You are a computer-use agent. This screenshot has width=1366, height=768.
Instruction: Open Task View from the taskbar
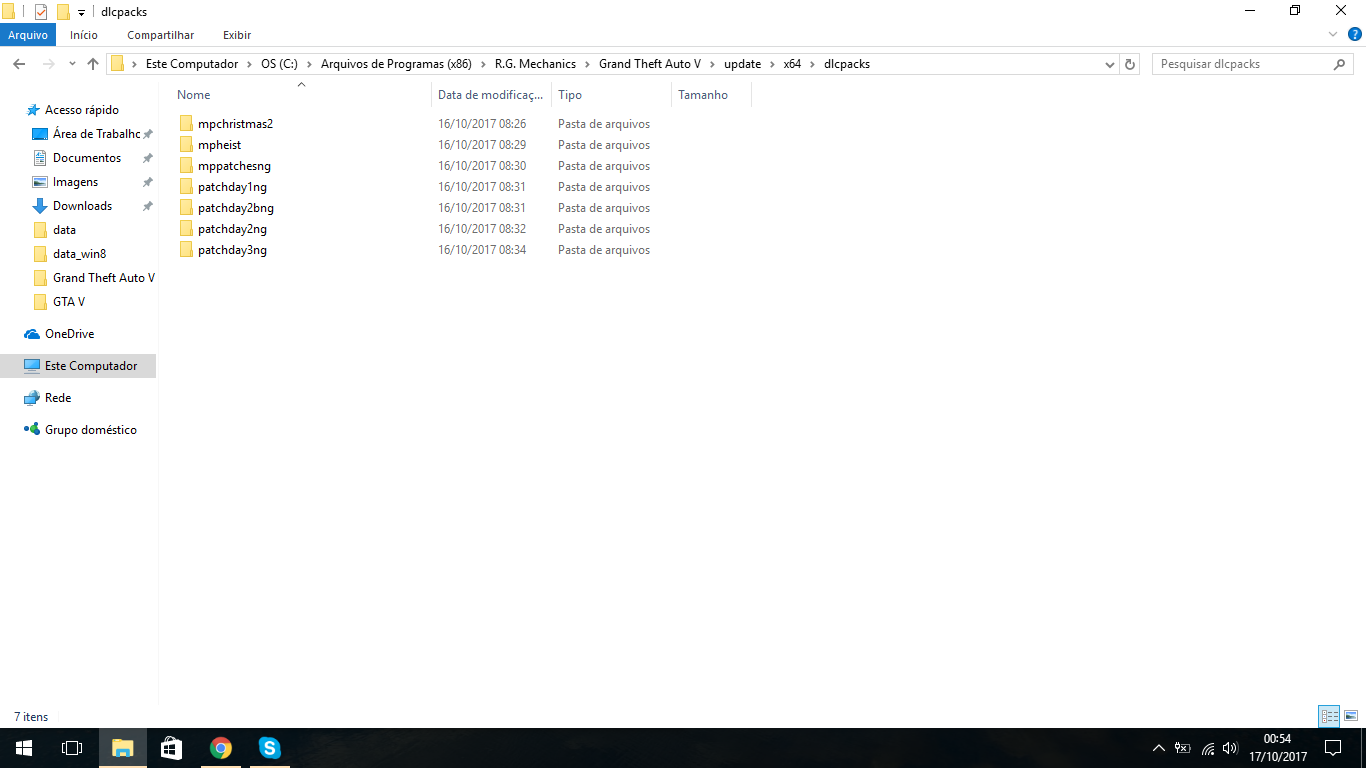72,748
